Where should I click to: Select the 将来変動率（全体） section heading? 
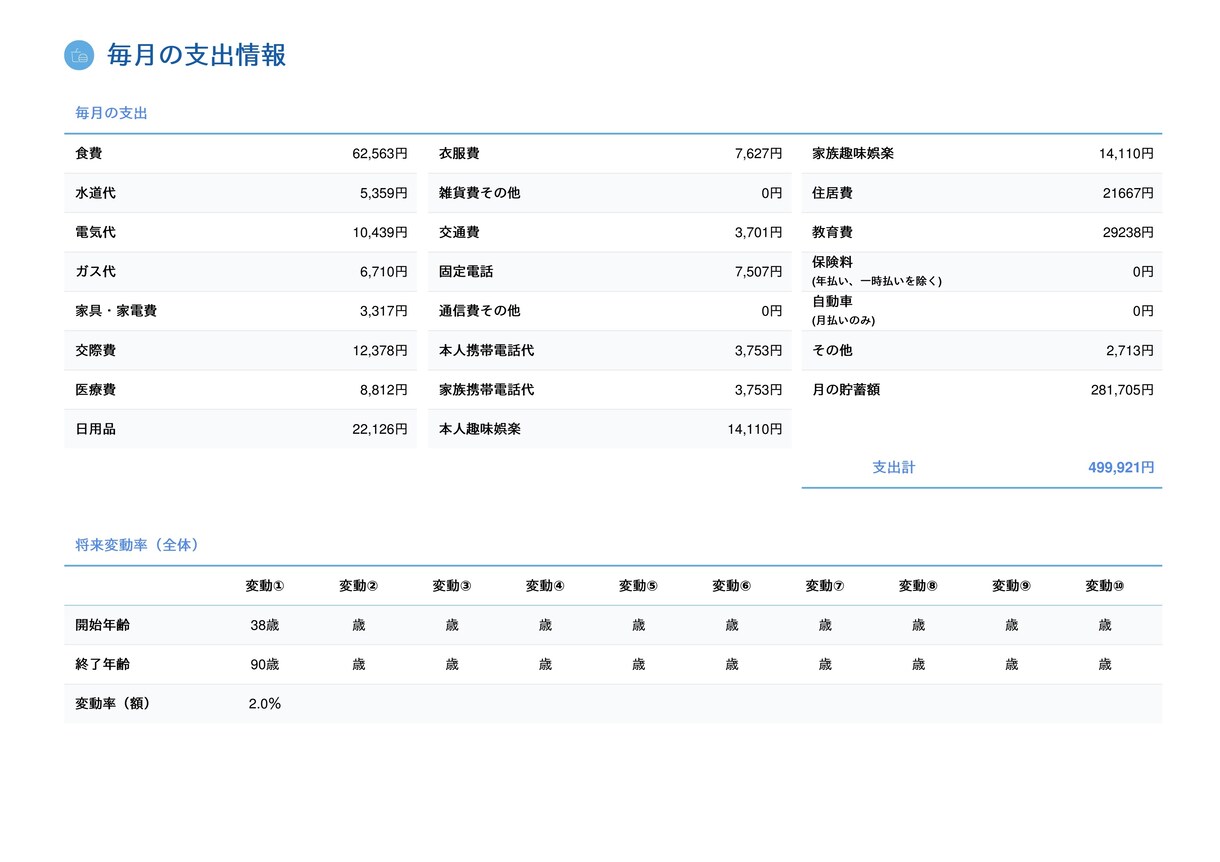click(x=138, y=545)
